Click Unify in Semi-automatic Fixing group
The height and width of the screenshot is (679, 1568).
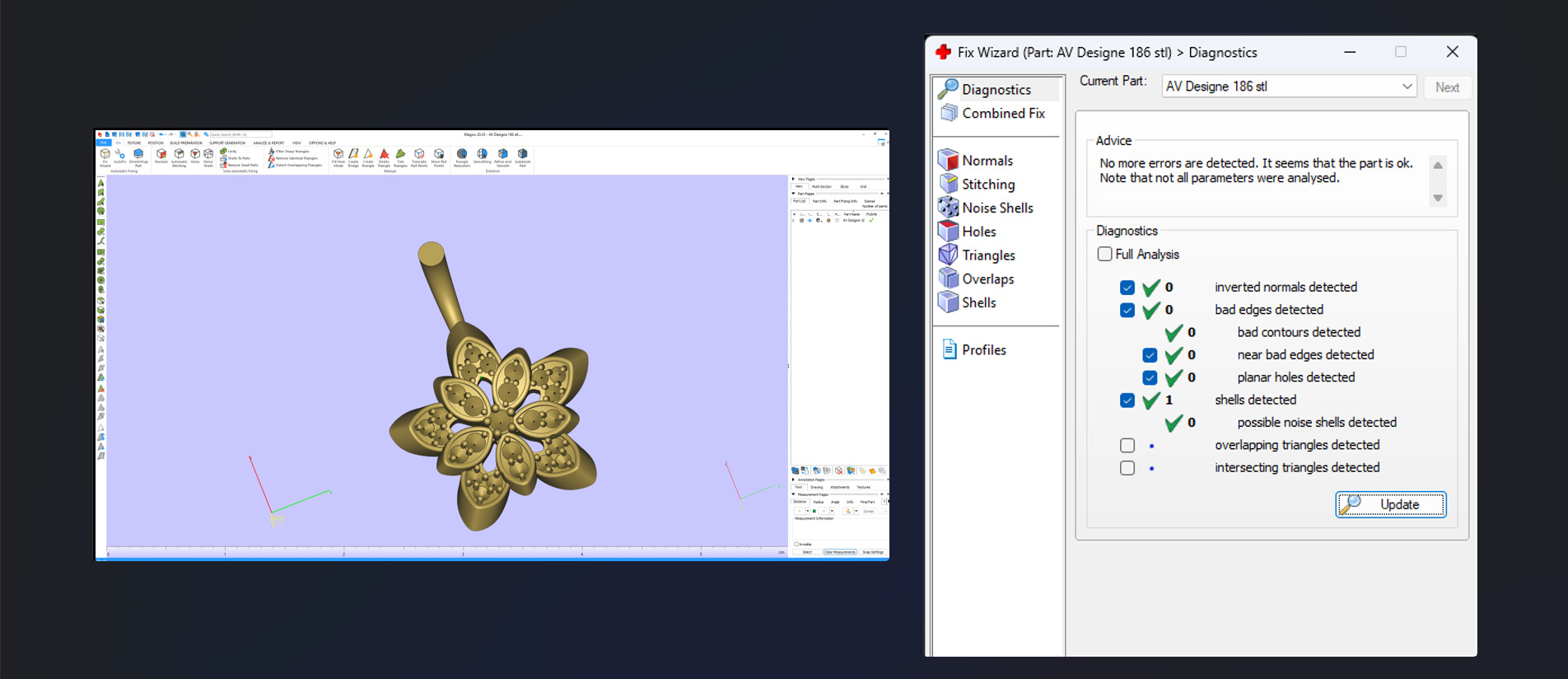228,152
